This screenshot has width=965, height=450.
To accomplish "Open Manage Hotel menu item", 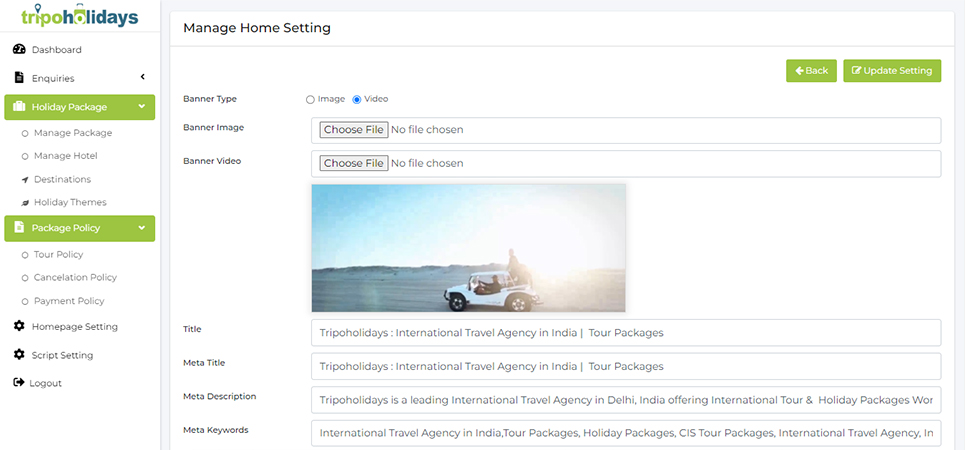I will point(65,156).
